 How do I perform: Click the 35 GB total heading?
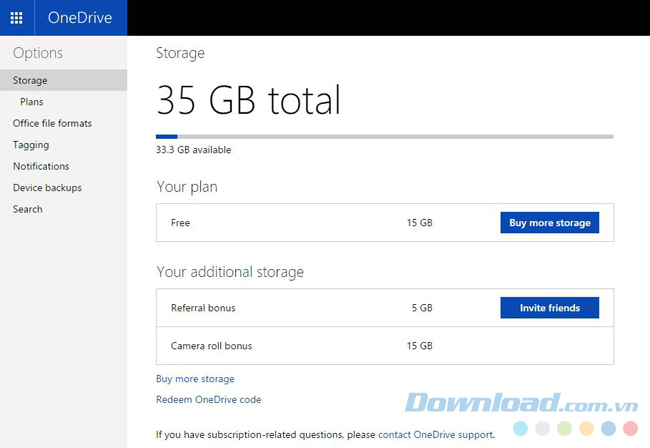[x=248, y=100]
